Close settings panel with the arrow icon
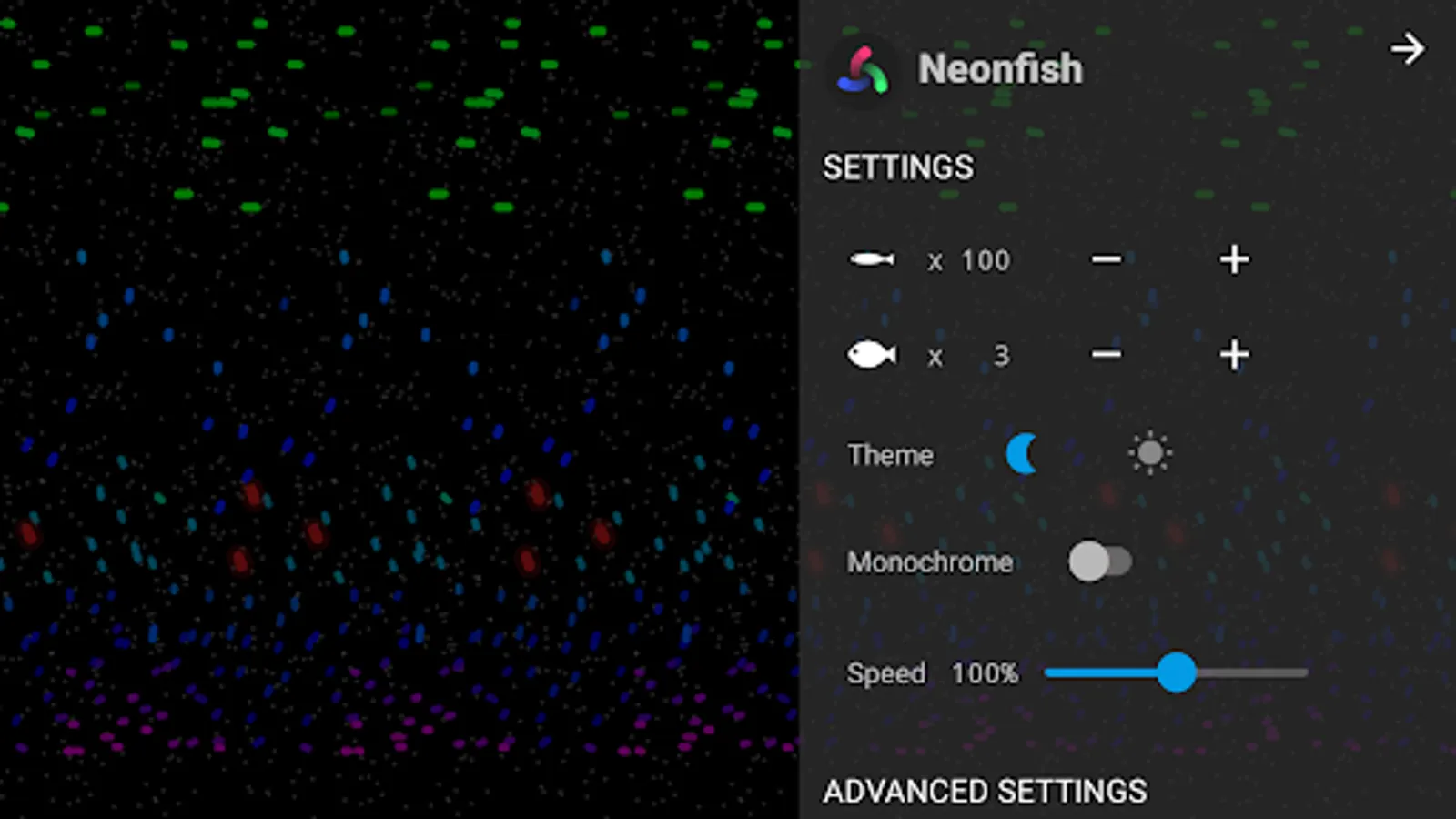Viewport: 1456px width, 819px height. coord(1407,48)
